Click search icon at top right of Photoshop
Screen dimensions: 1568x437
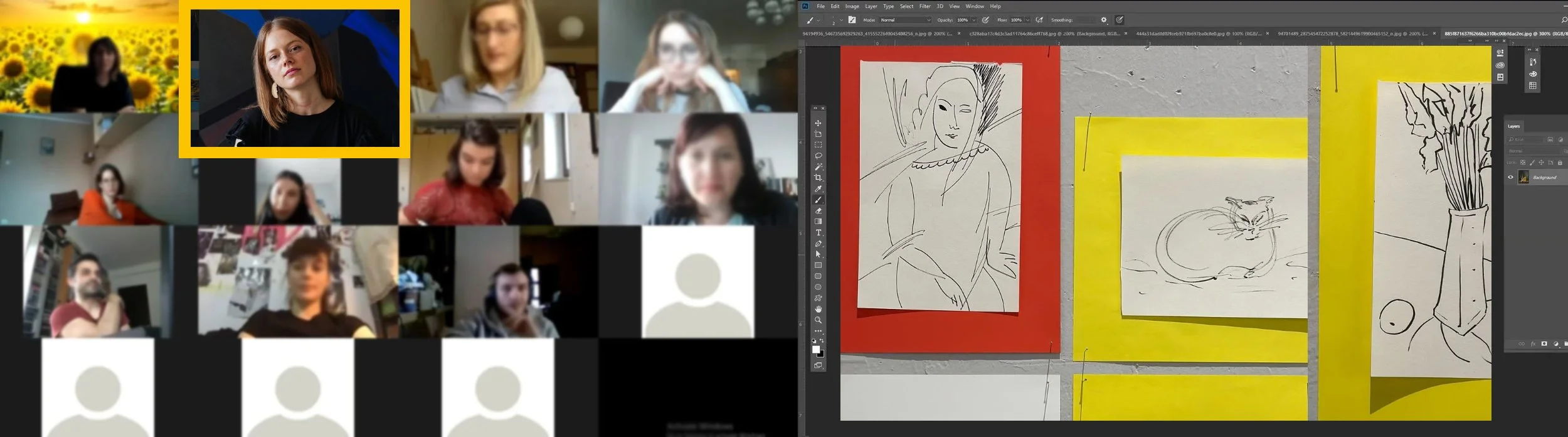pos(1564,20)
